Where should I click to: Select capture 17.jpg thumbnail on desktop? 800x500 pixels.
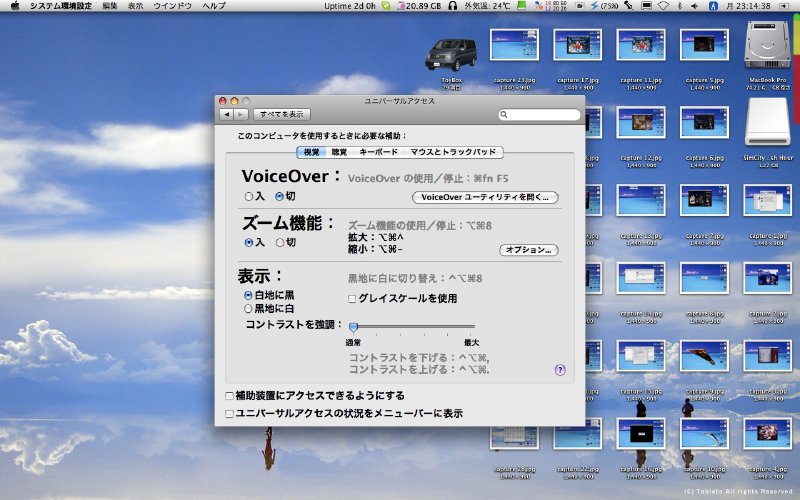[x=578, y=45]
